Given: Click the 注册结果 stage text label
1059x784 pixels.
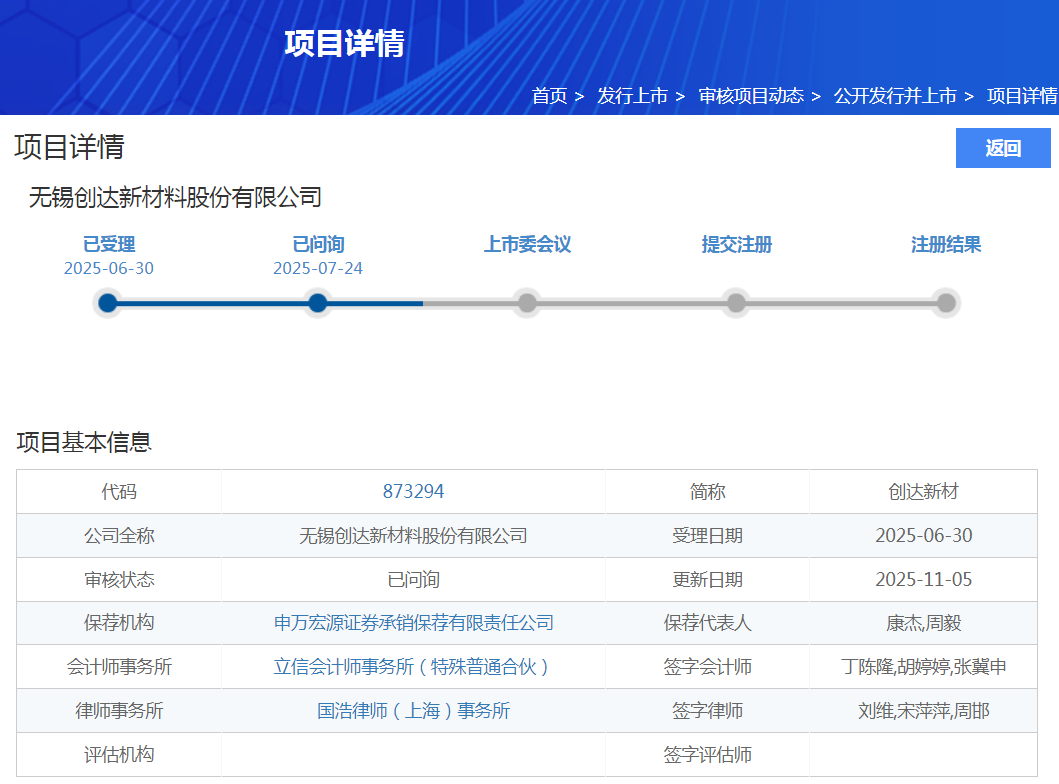Looking at the screenshot, I should click(946, 245).
